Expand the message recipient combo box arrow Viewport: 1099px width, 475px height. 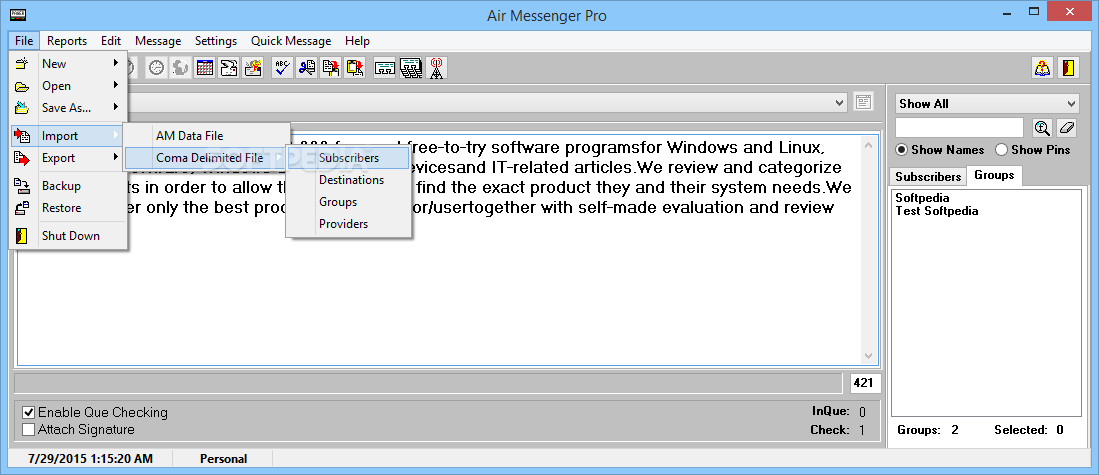click(840, 103)
